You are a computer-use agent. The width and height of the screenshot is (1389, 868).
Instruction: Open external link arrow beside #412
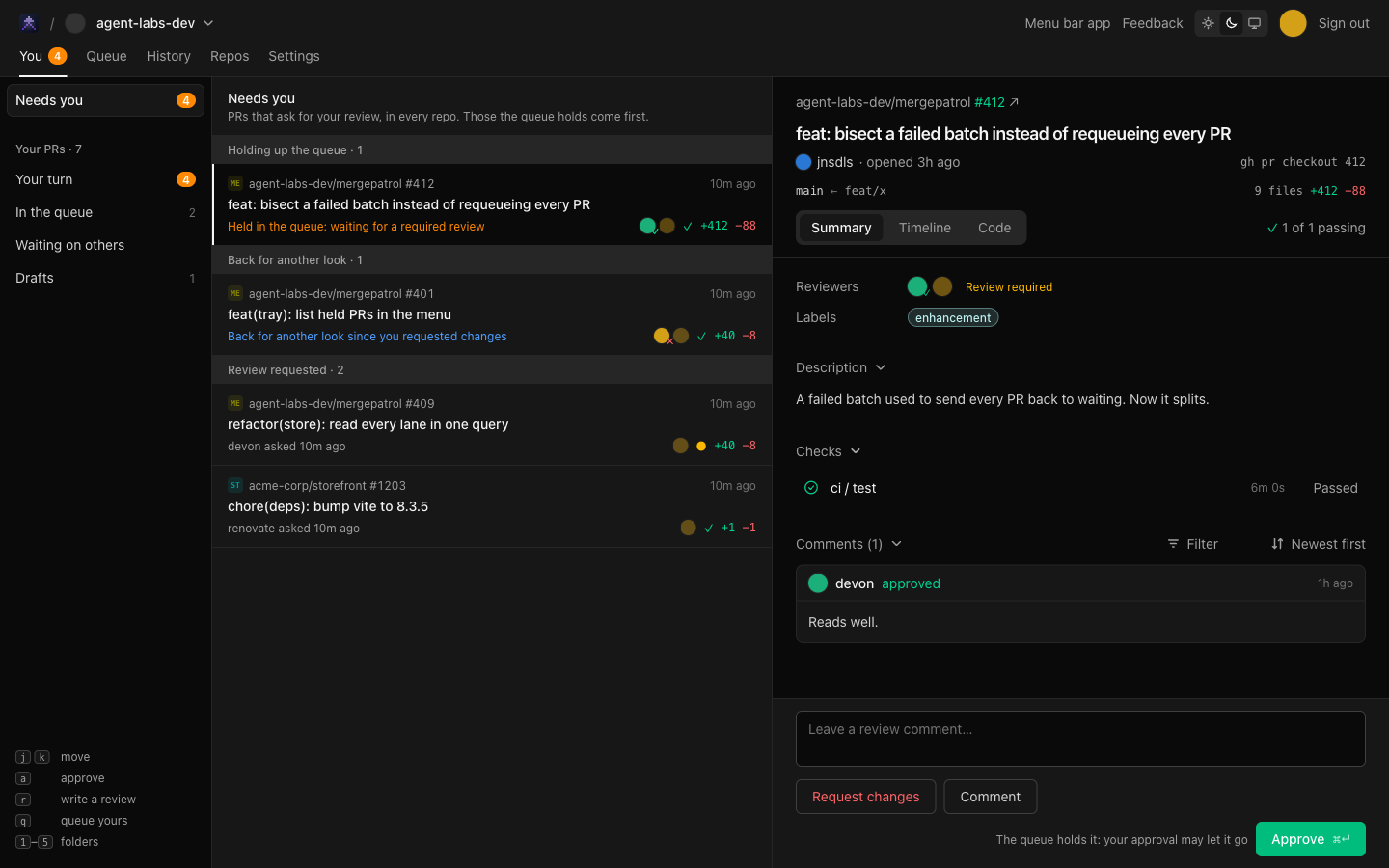[x=1014, y=102]
